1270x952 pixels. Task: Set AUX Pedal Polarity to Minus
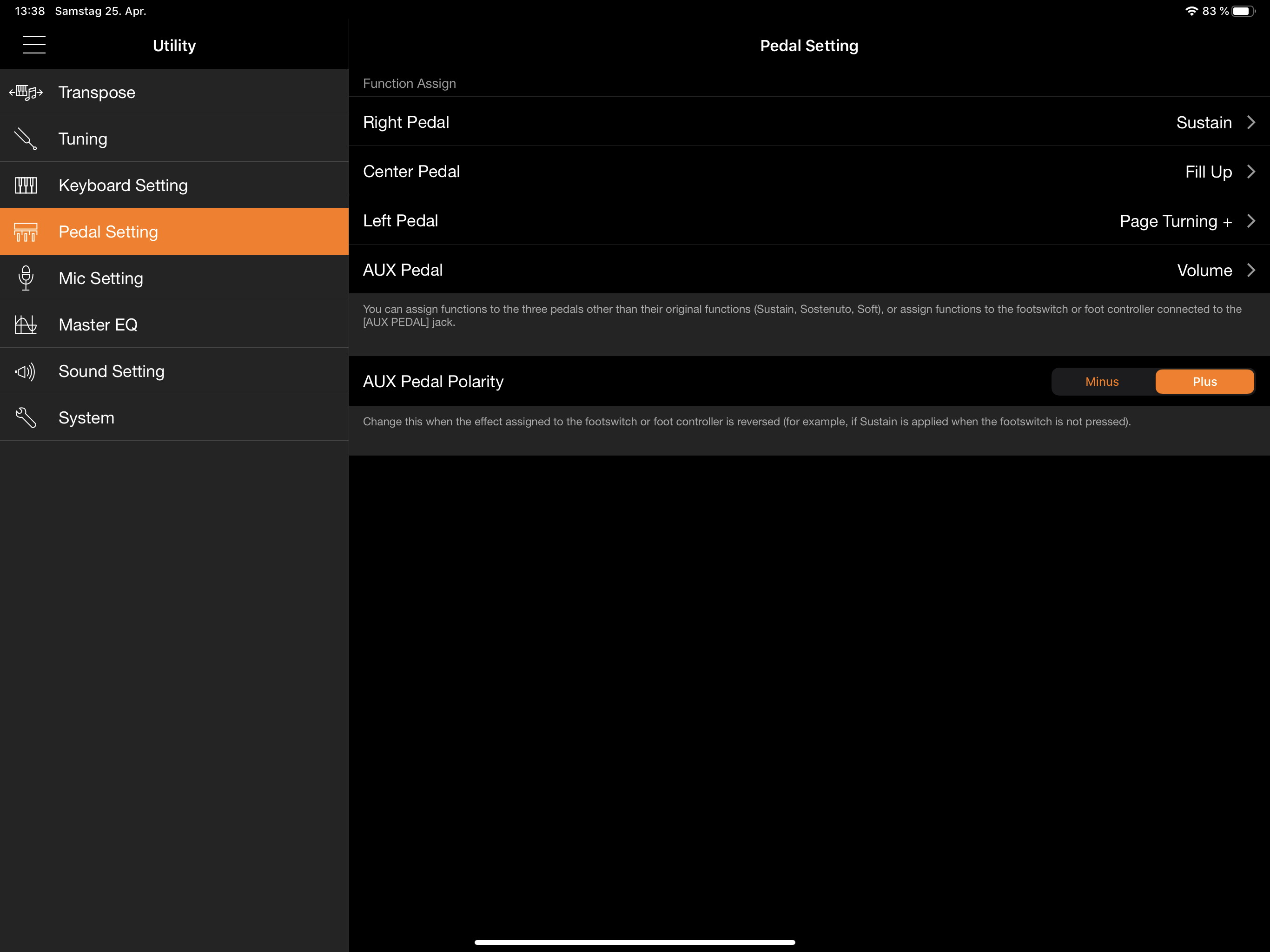click(1102, 382)
